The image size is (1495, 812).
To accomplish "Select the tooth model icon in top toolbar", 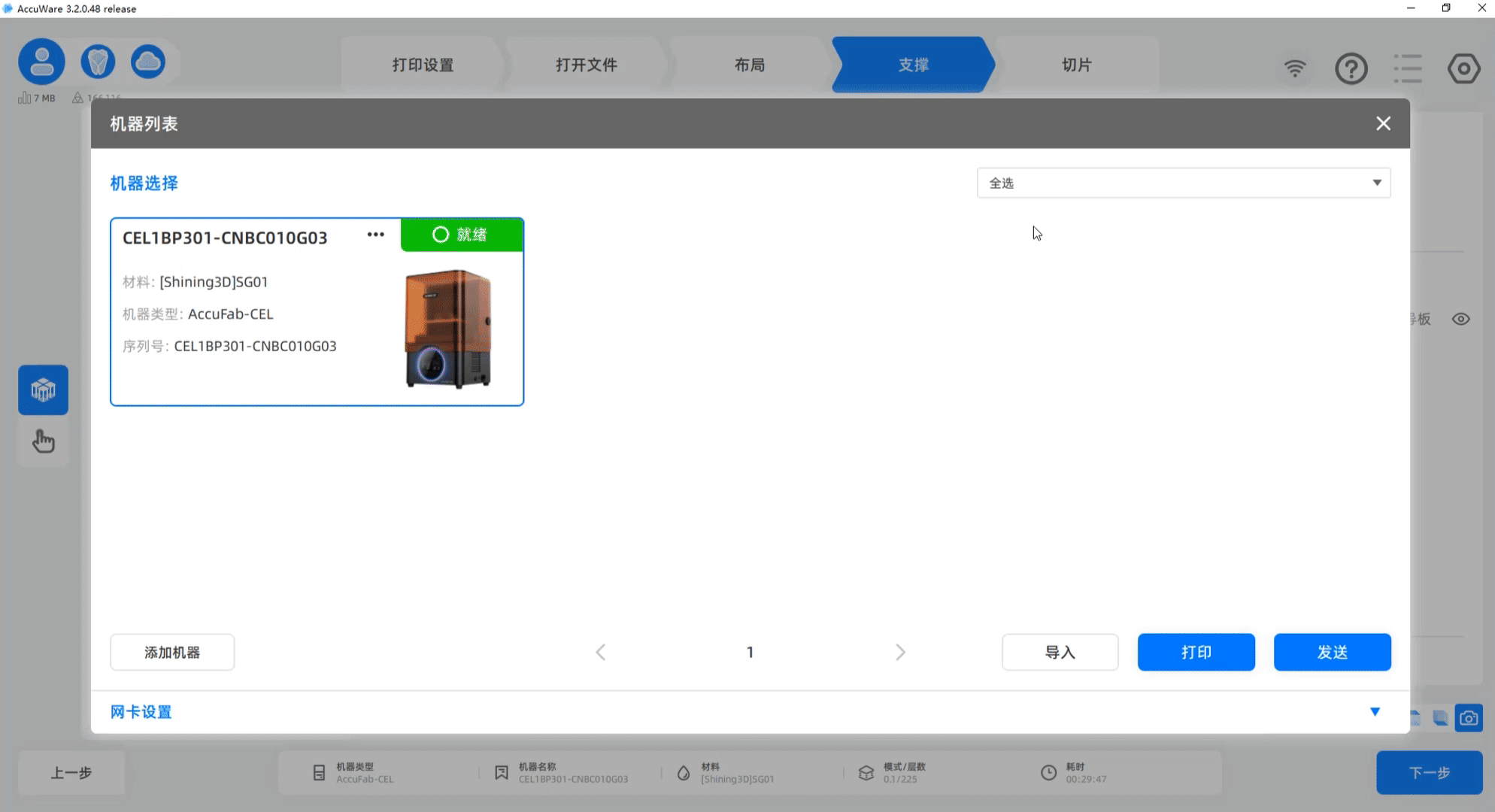I will tap(96, 61).
